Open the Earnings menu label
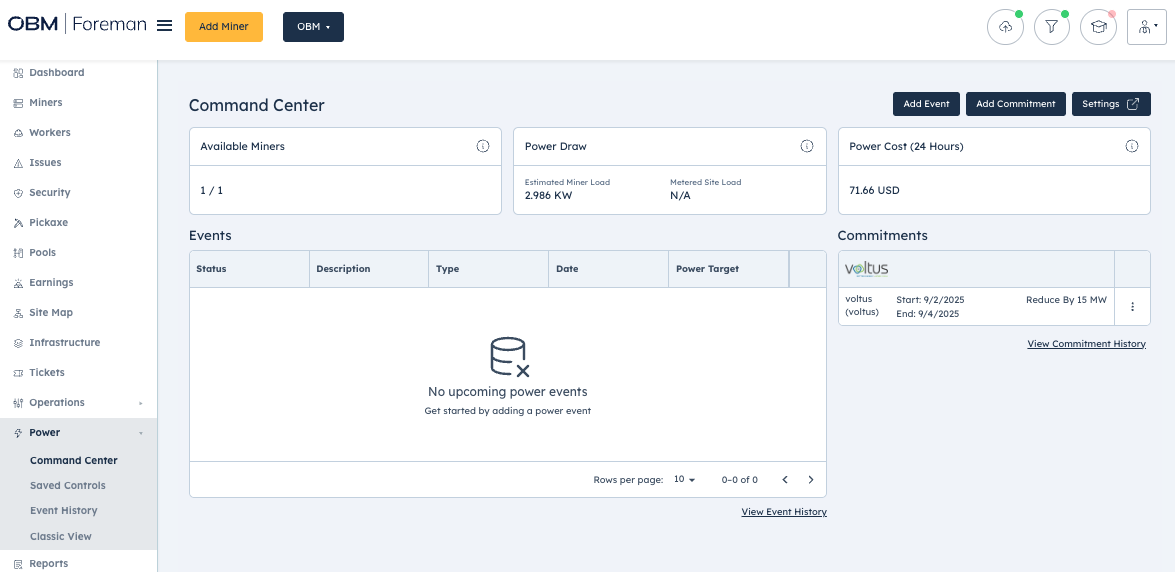This screenshot has height=572, width=1175. click(51, 283)
